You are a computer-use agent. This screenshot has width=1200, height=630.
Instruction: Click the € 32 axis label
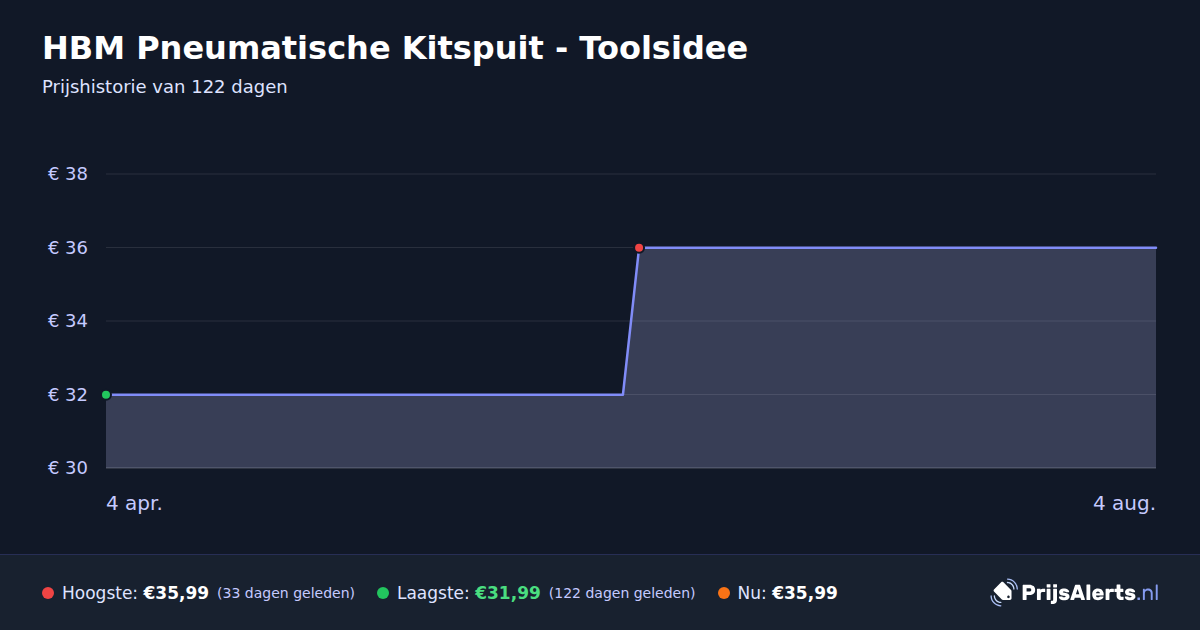click(68, 395)
